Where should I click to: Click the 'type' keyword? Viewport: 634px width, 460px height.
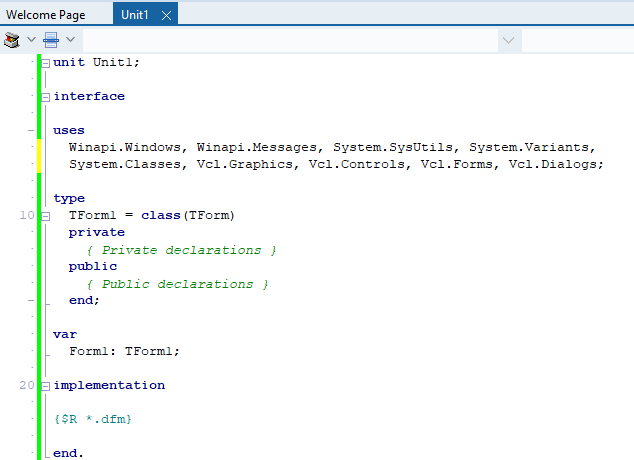[x=69, y=198]
